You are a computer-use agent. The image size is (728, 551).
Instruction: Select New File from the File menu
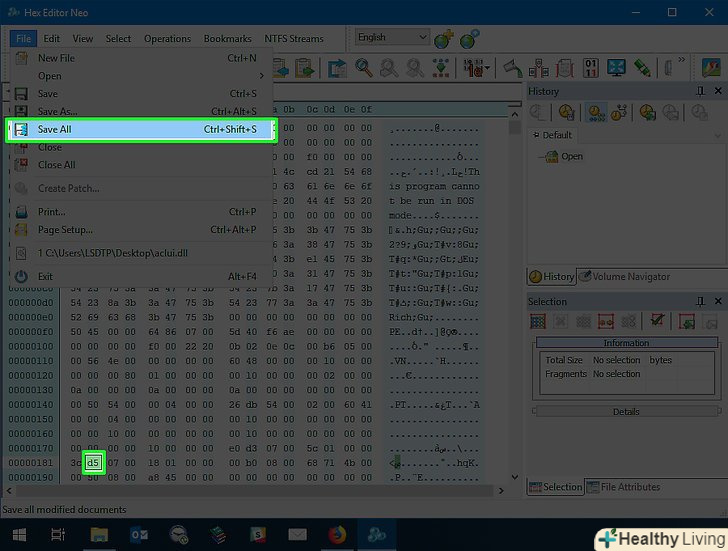[141, 58]
